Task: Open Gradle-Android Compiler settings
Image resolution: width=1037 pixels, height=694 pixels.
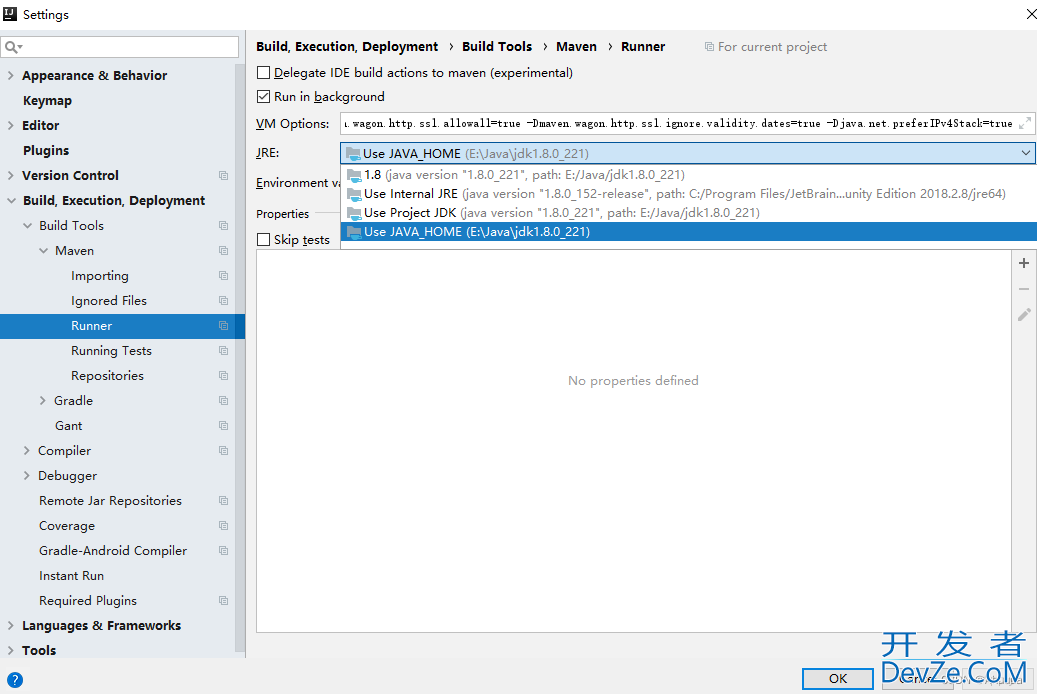Action: coord(113,550)
